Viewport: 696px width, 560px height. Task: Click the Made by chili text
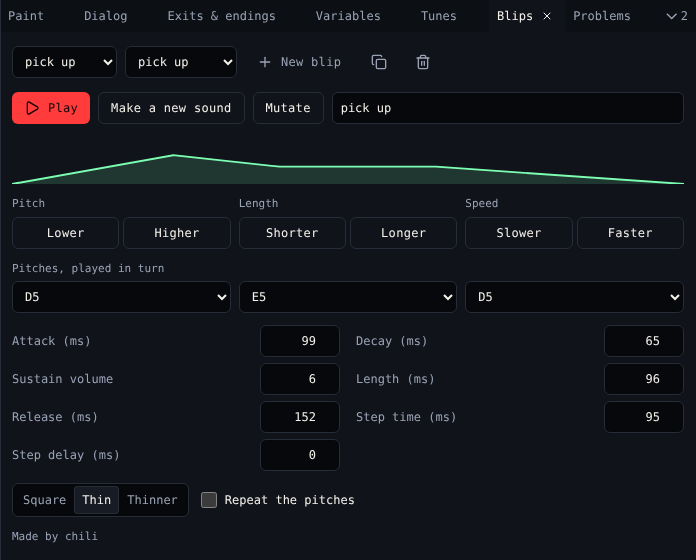[x=55, y=536]
